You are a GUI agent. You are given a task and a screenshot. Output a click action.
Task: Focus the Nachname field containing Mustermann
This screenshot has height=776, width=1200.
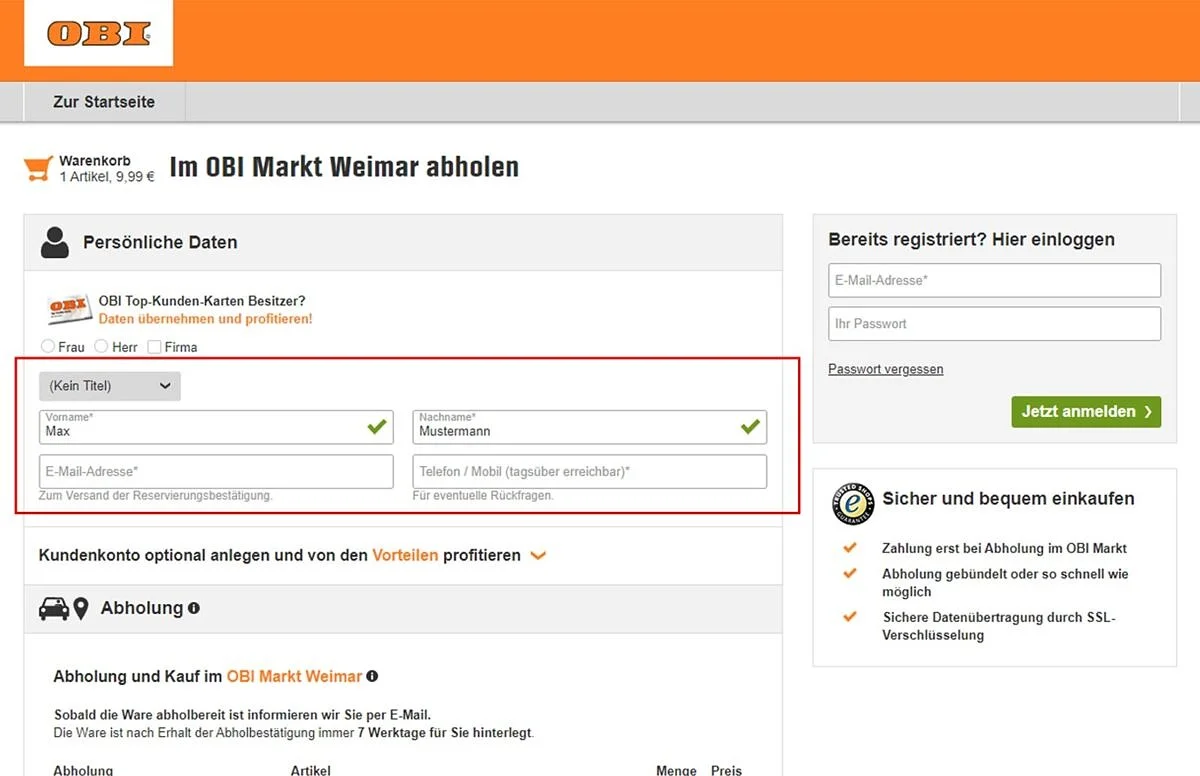590,427
